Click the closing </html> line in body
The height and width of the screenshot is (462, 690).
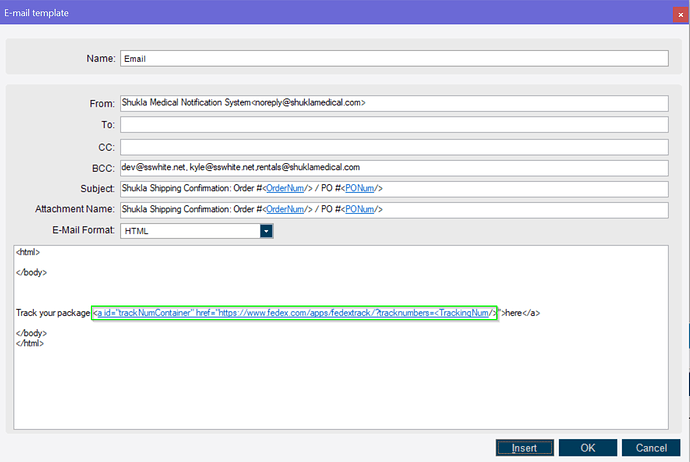(x=30, y=343)
